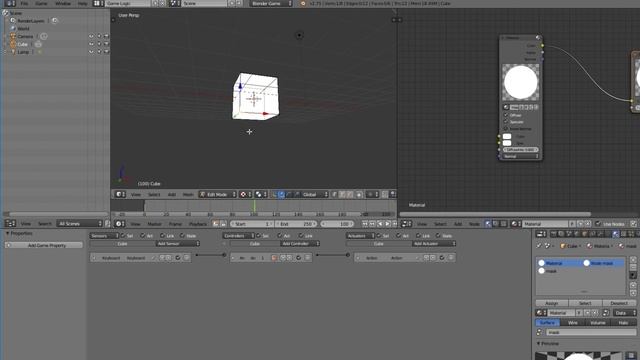Toggle Controllers Link checkbox
This screenshot has width=640, height=360.
click(300, 236)
